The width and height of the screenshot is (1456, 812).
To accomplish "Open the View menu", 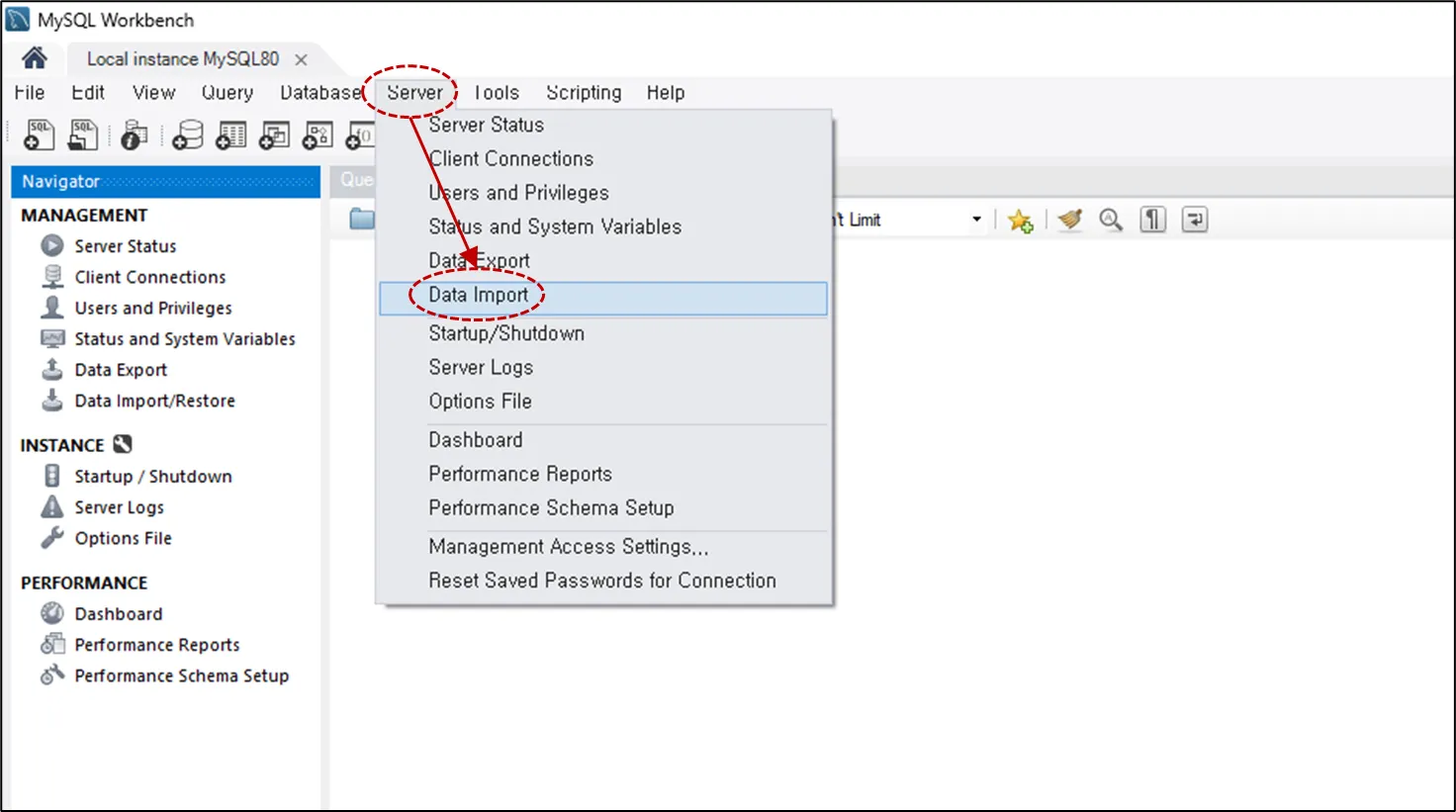I will (x=154, y=92).
